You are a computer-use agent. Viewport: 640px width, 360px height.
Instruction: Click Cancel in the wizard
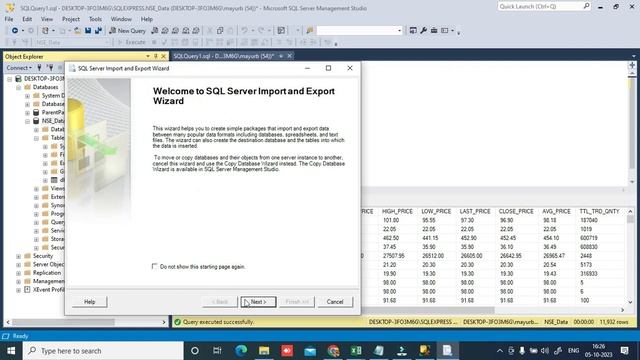point(335,302)
